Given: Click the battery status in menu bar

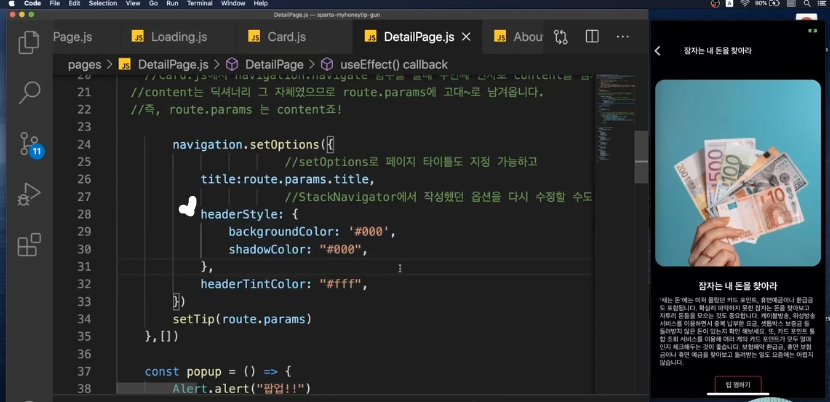Looking at the screenshot, I should click(767, 3).
